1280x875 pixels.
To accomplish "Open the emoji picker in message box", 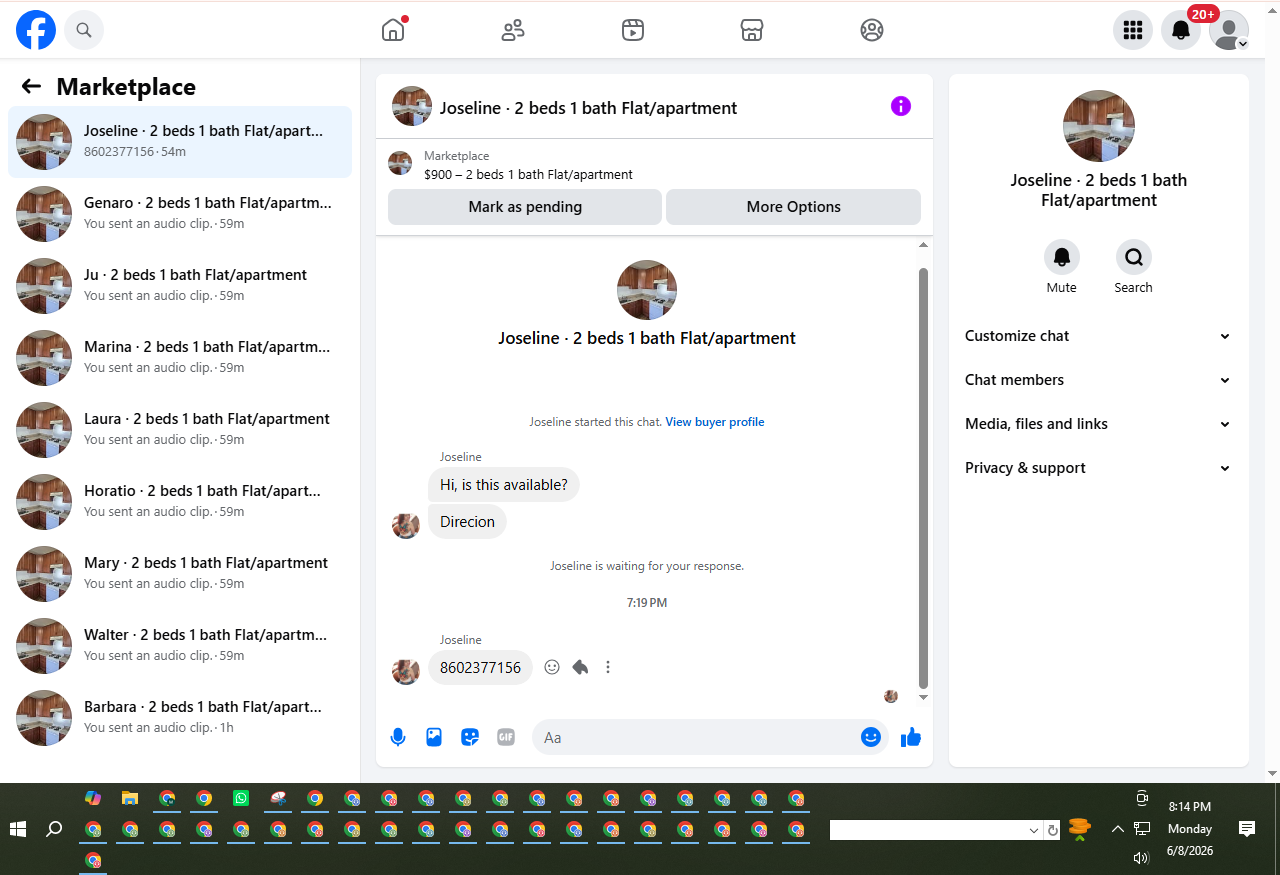I will [871, 737].
